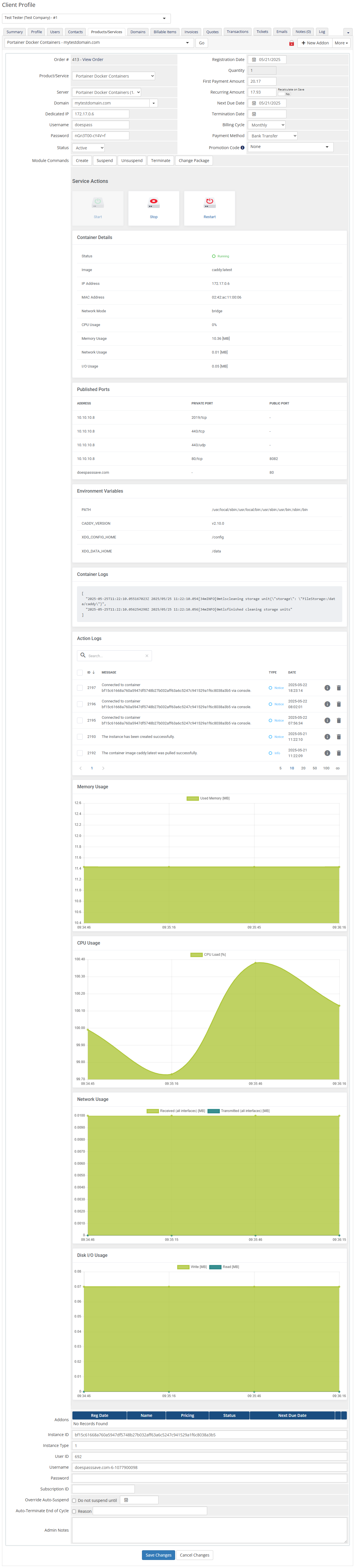
Task: Click the Action Logs search magnifier icon
Action: pos(83,655)
